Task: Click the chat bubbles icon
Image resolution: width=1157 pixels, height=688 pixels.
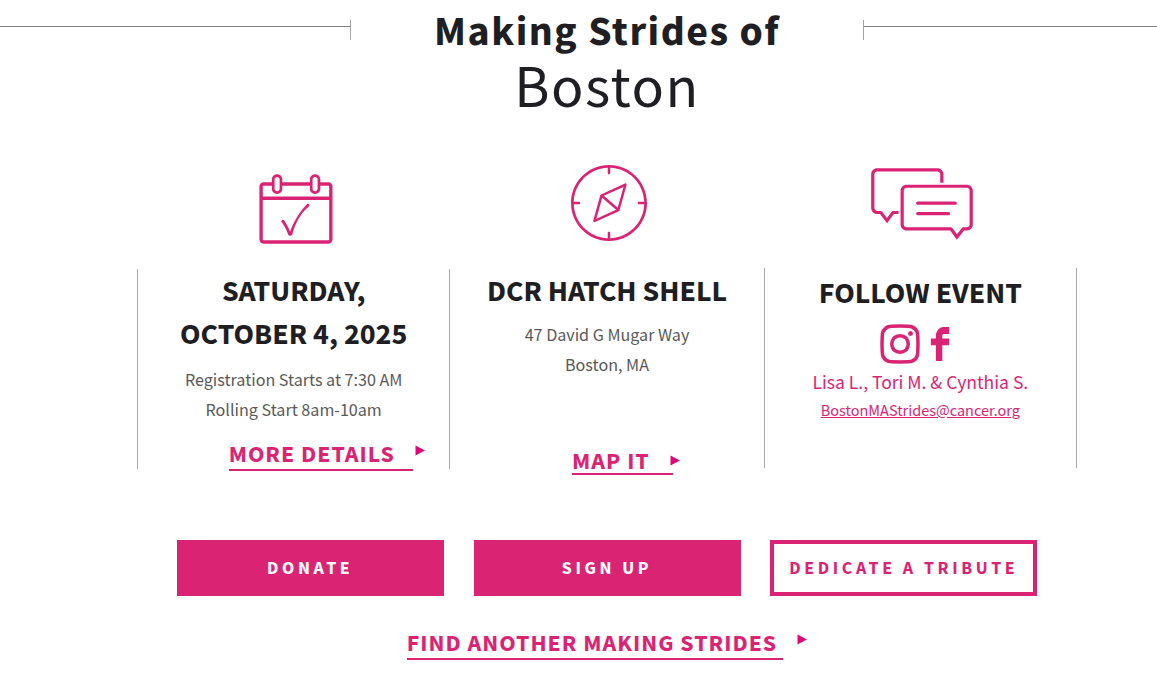Action: [921, 203]
